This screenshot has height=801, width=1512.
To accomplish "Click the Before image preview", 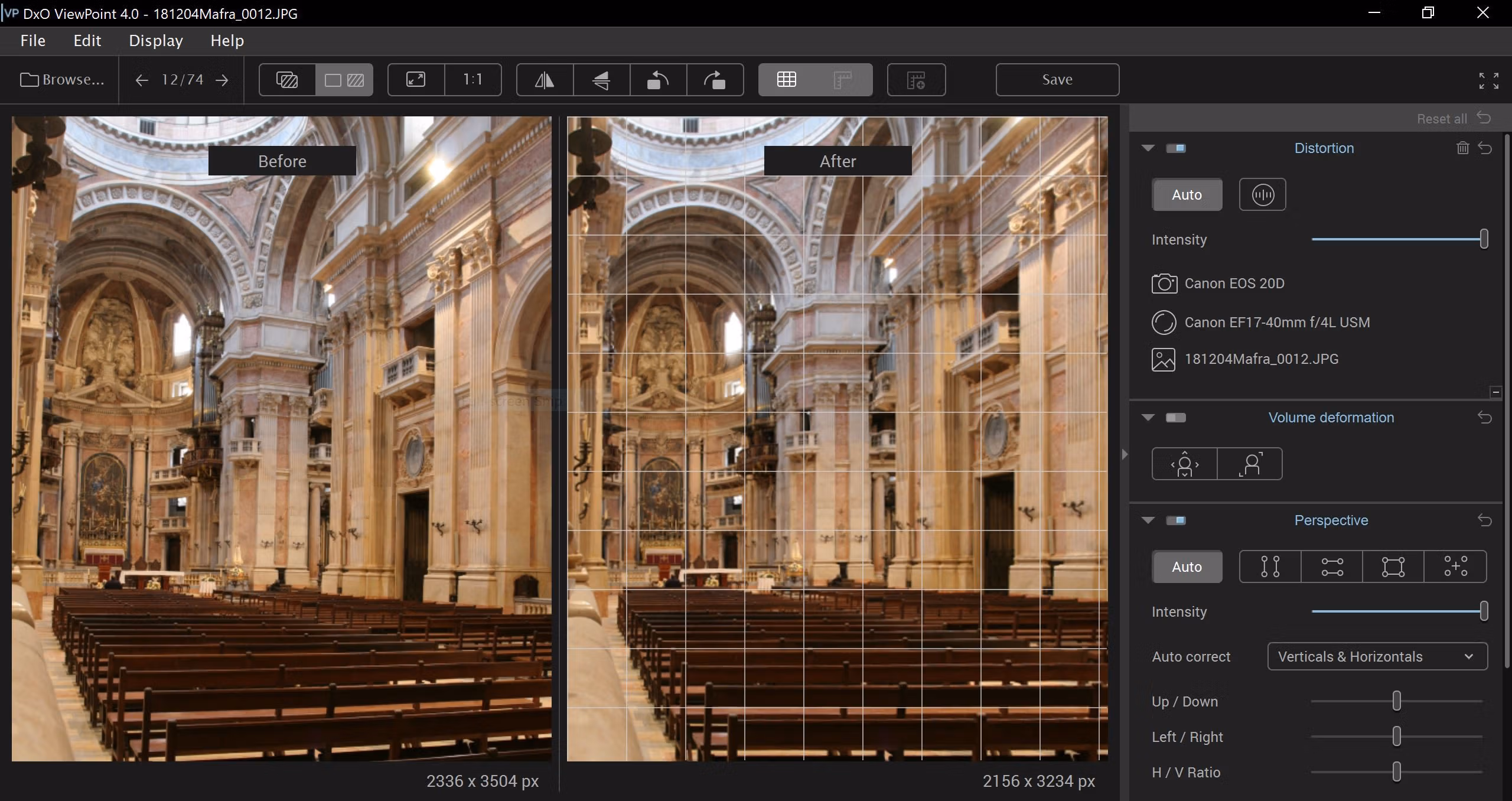I will pos(282,438).
